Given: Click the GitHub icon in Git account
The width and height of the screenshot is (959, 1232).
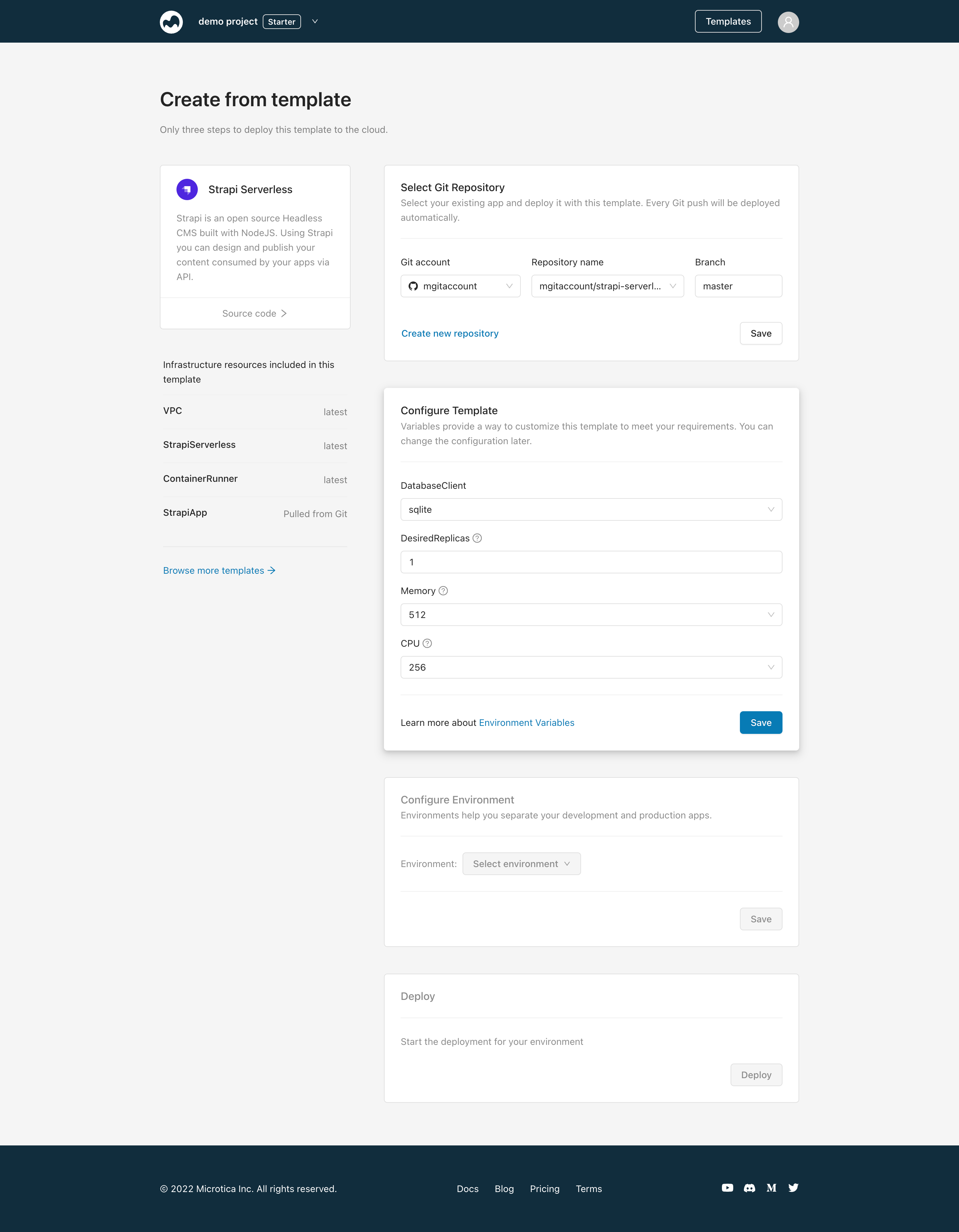Looking at the screenshot, I should [414, 286].
